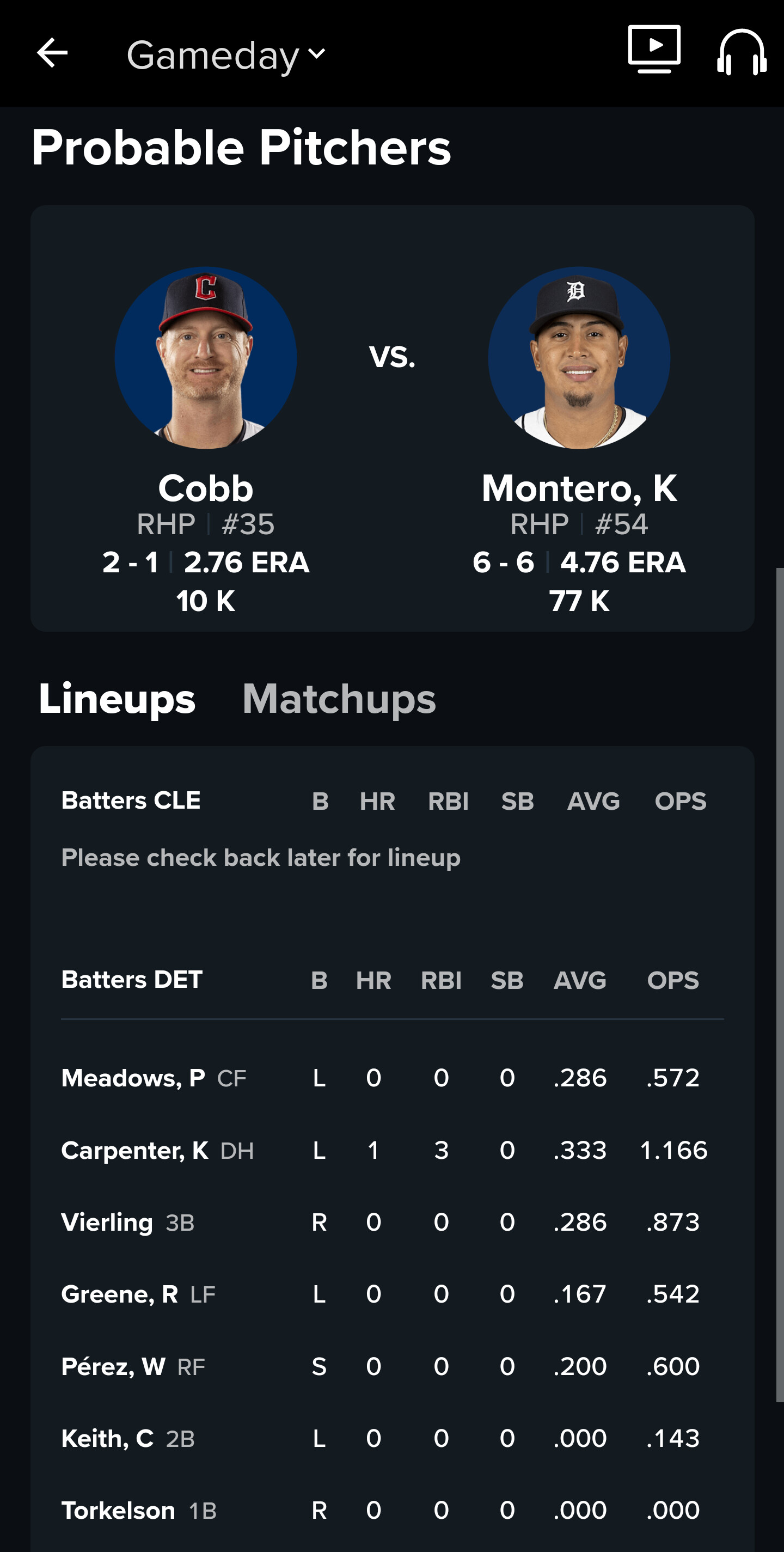This screenshot has width=784, height=1552.
Task: Tap the OPS column header for DET
Action: coord(672,980)
